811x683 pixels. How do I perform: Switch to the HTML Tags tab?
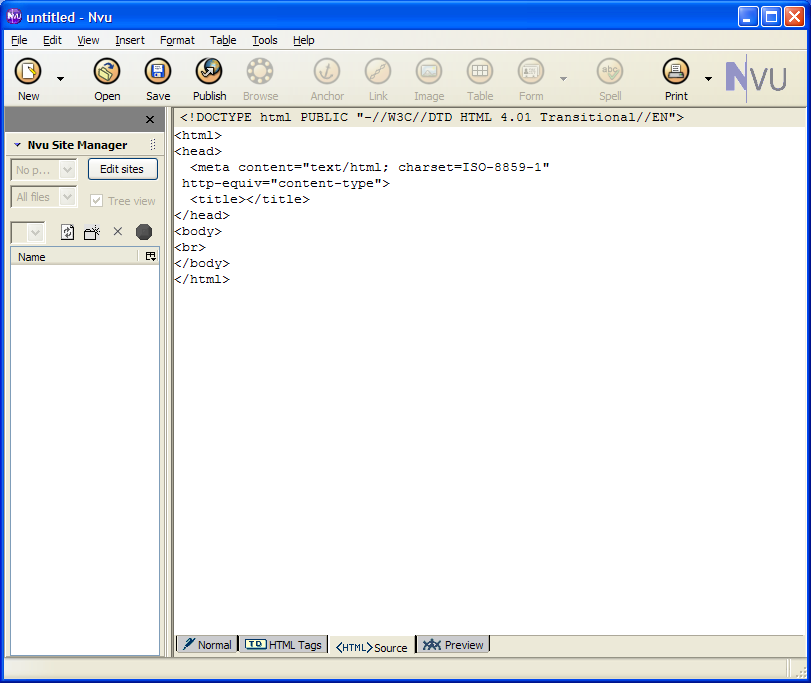pyautogui.click(x=283, y=645)
